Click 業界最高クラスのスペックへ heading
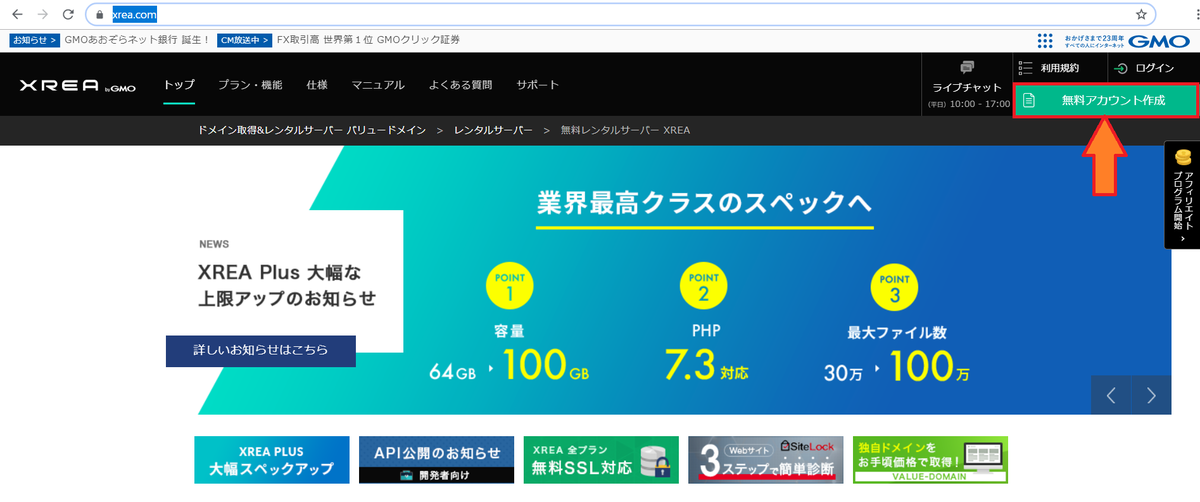Viewport: 1200px width, 502px height. click(704, 204)
